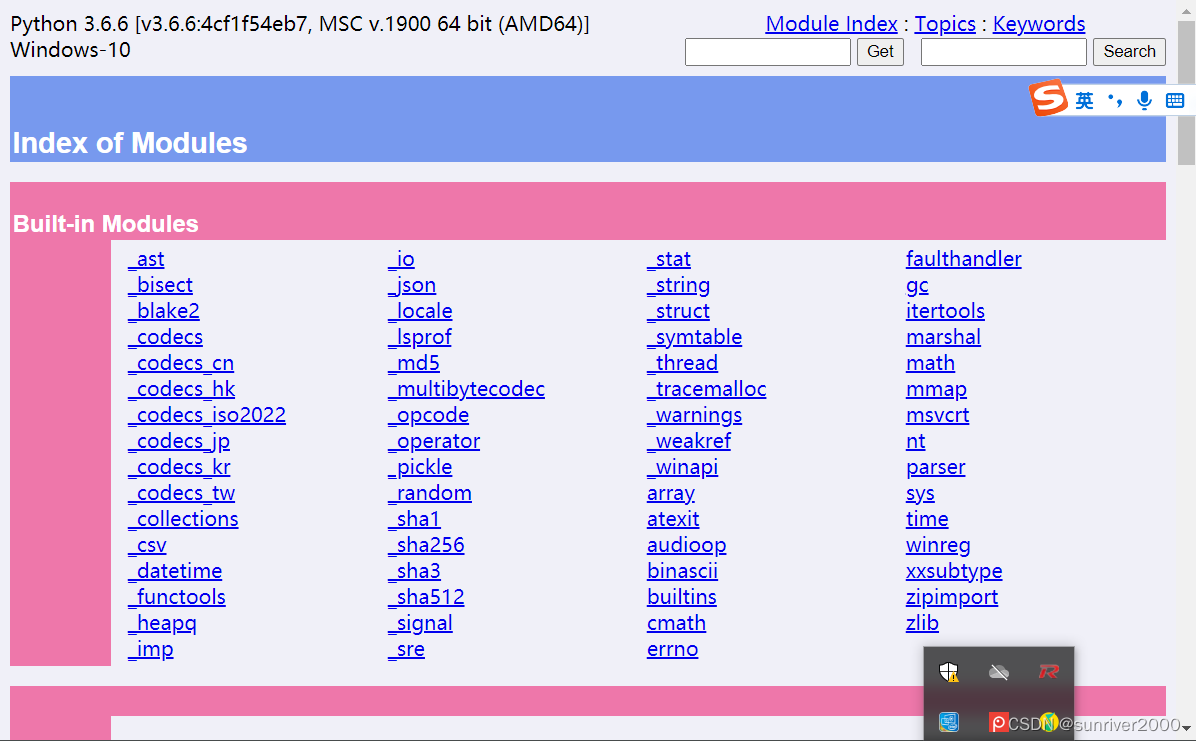
Task: Open the _codecs_jp module link
Action: pos(178,441)
